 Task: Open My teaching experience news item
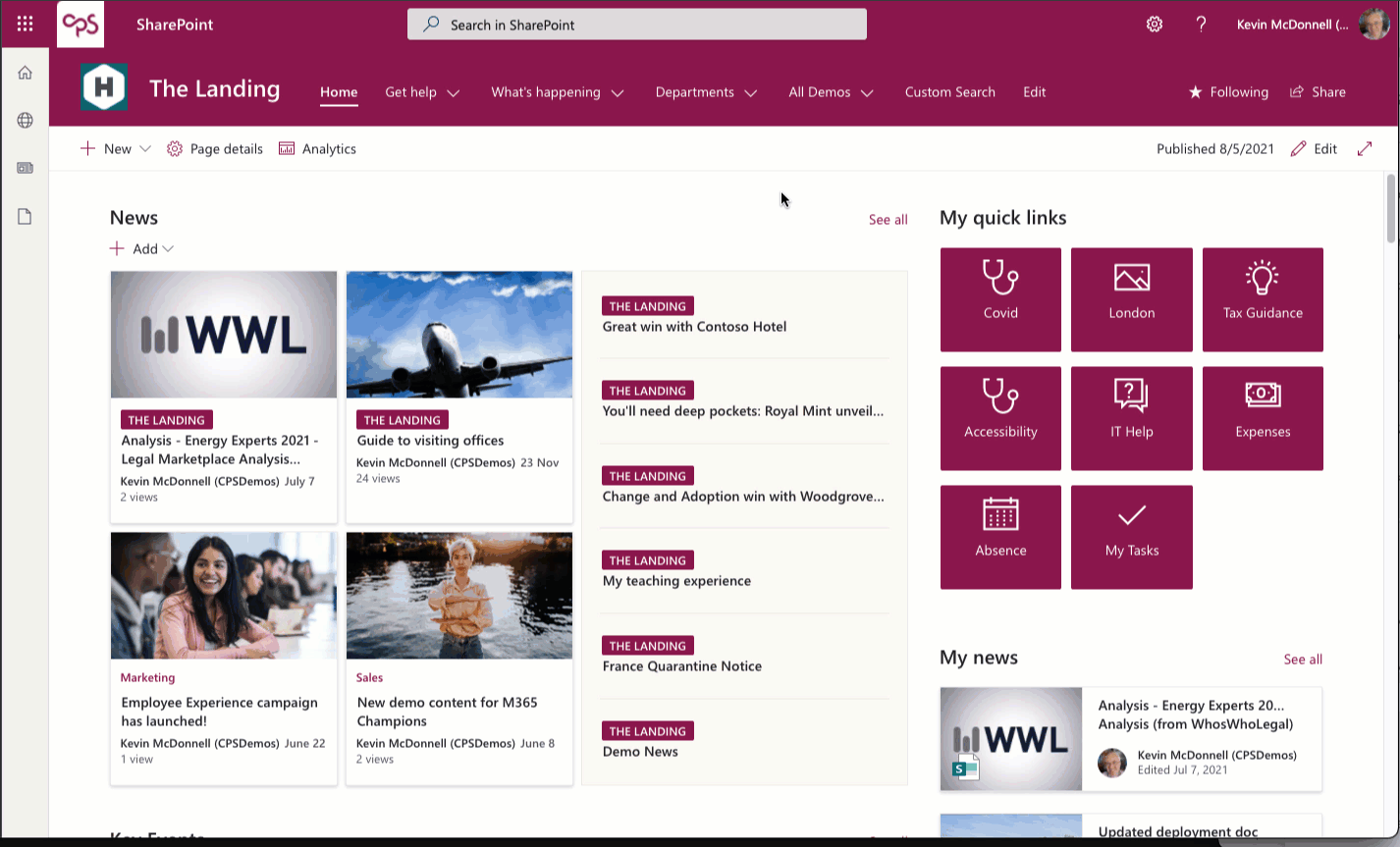(676, 581)
